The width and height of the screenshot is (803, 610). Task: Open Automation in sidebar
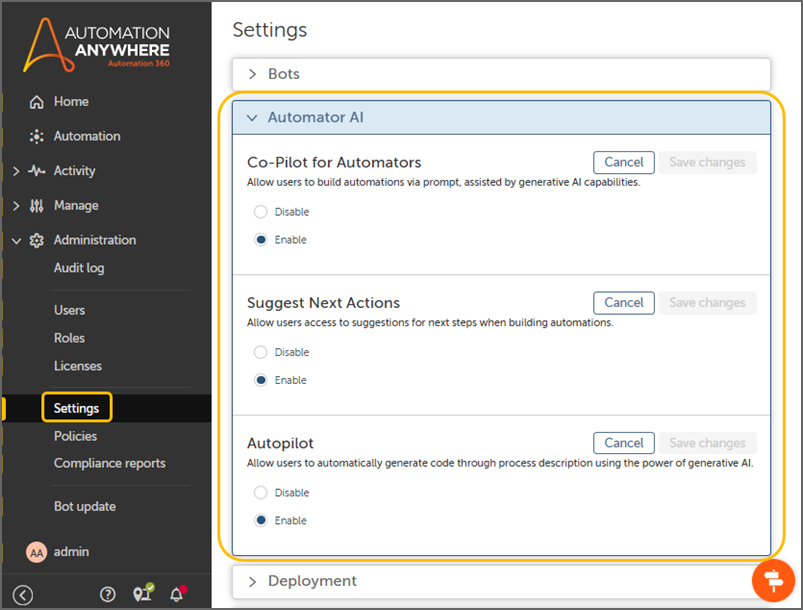click(87, 136)
